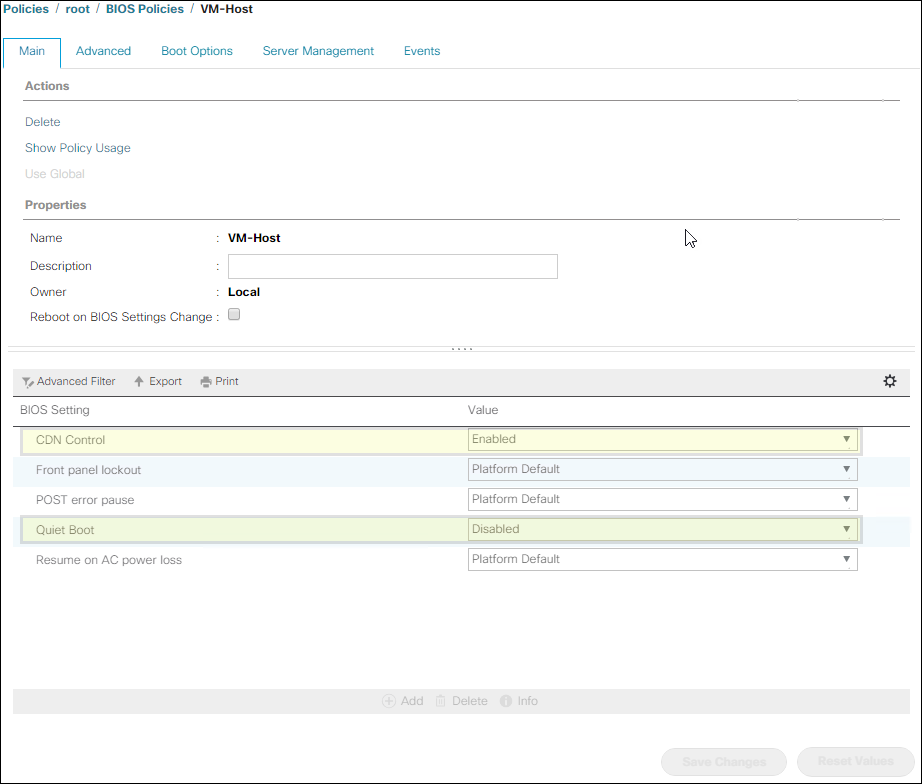Click BIOS Policies in the breadcrumb
Screen dimensions: 922x784
[x=145, y=9]
